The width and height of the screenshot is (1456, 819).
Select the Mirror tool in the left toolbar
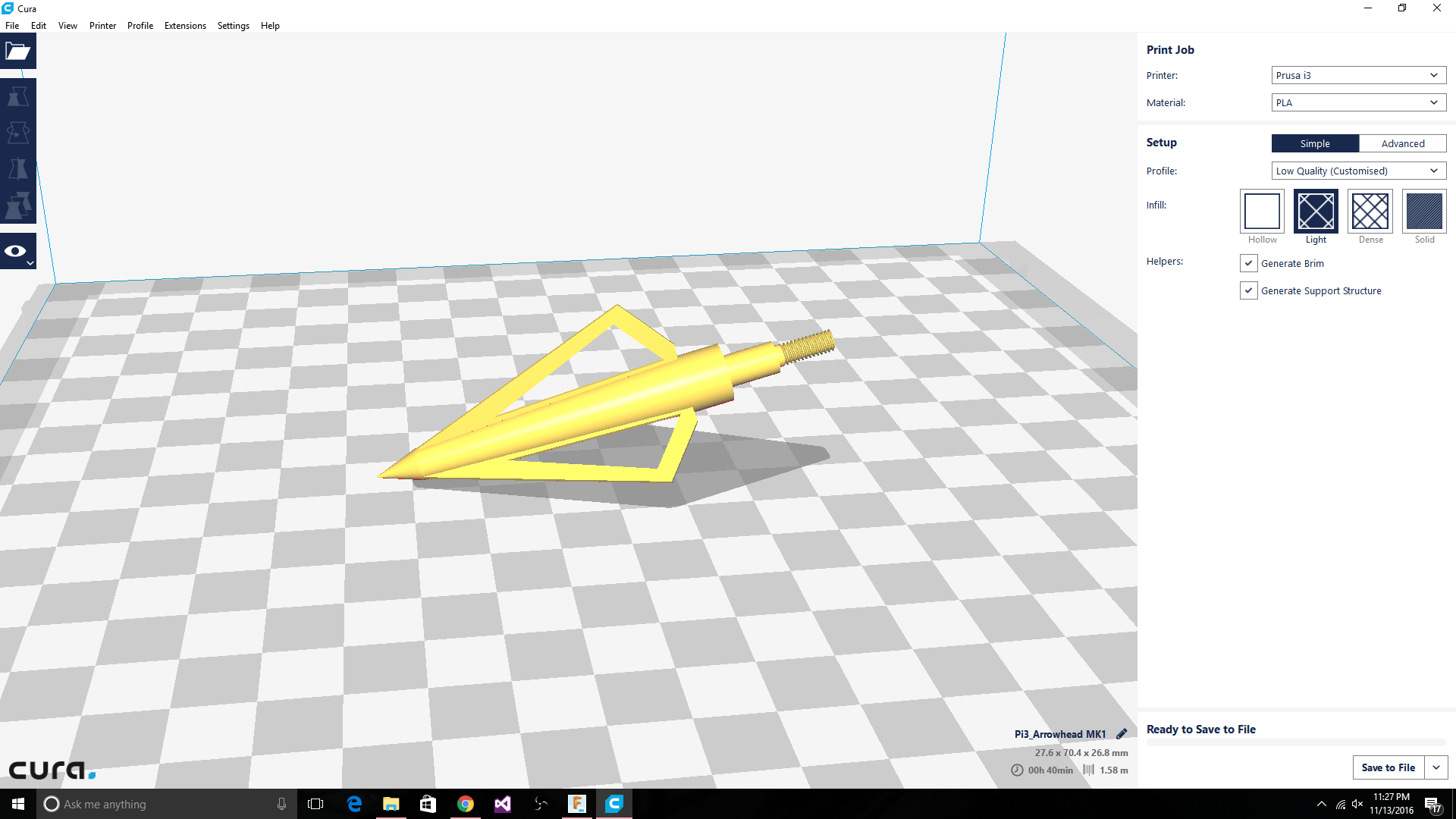tap(17, 169)
